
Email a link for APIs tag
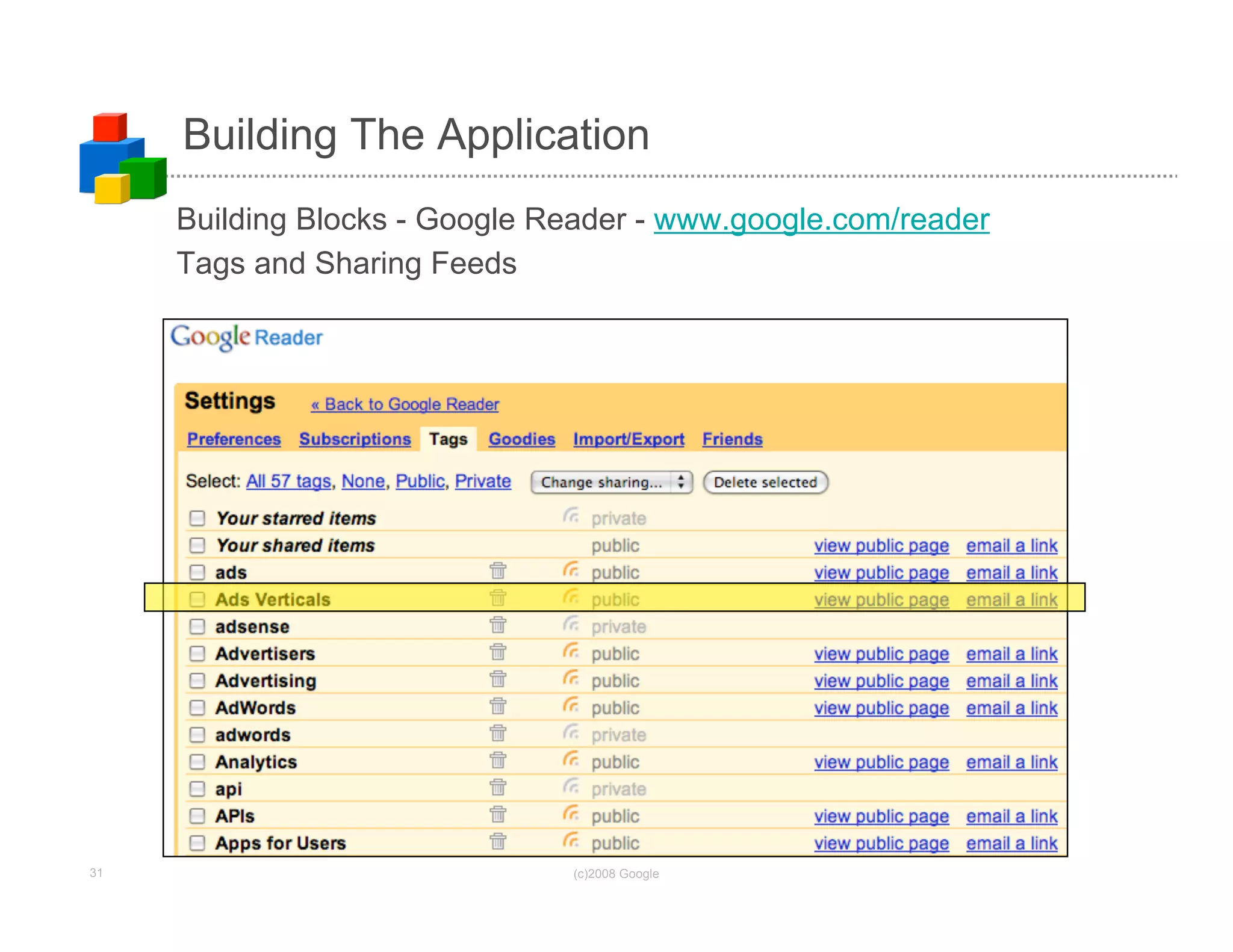click(x=1011, y=817)
